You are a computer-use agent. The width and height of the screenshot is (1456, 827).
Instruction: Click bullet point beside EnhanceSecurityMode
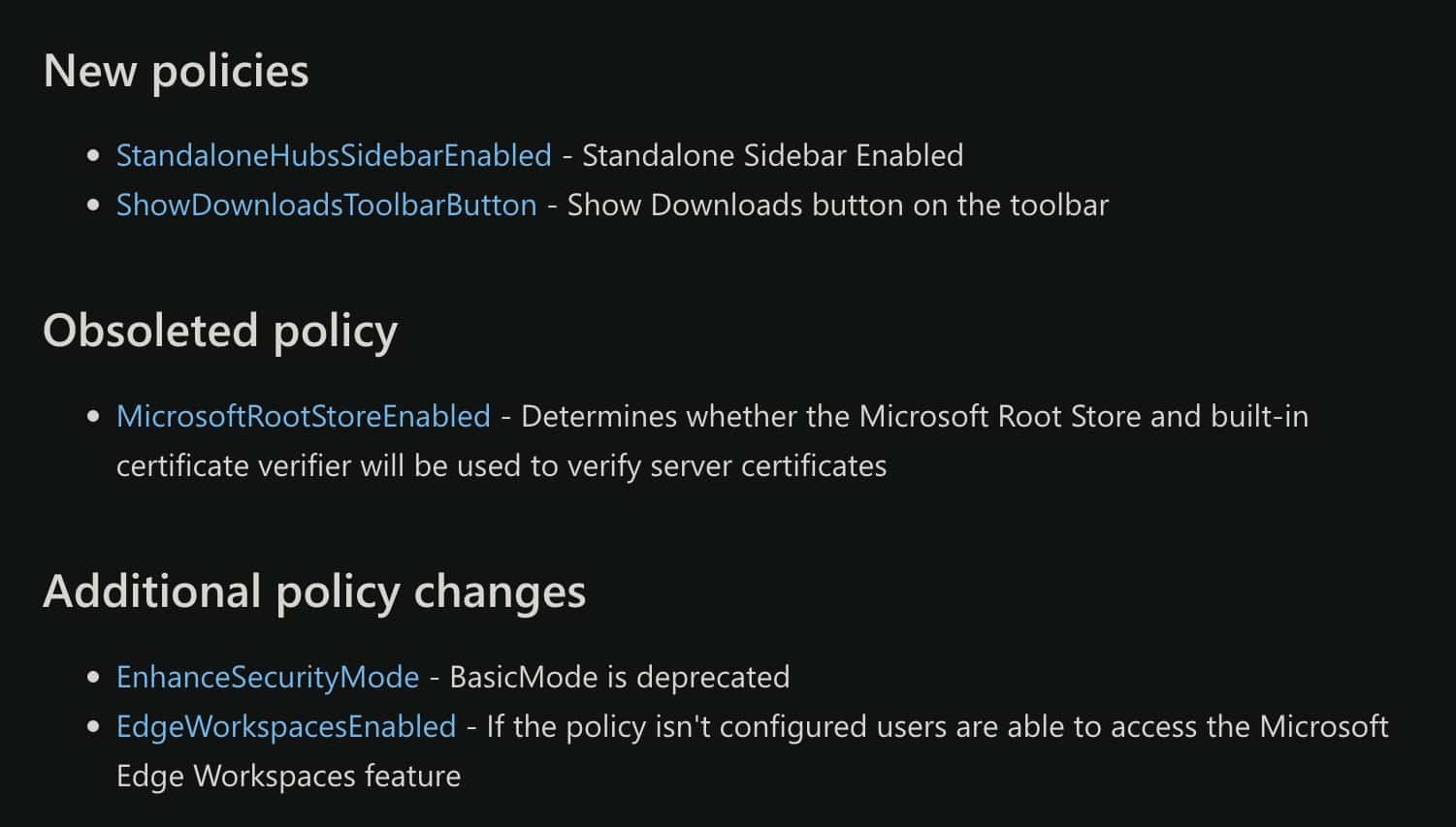click(x=93, y=677)
